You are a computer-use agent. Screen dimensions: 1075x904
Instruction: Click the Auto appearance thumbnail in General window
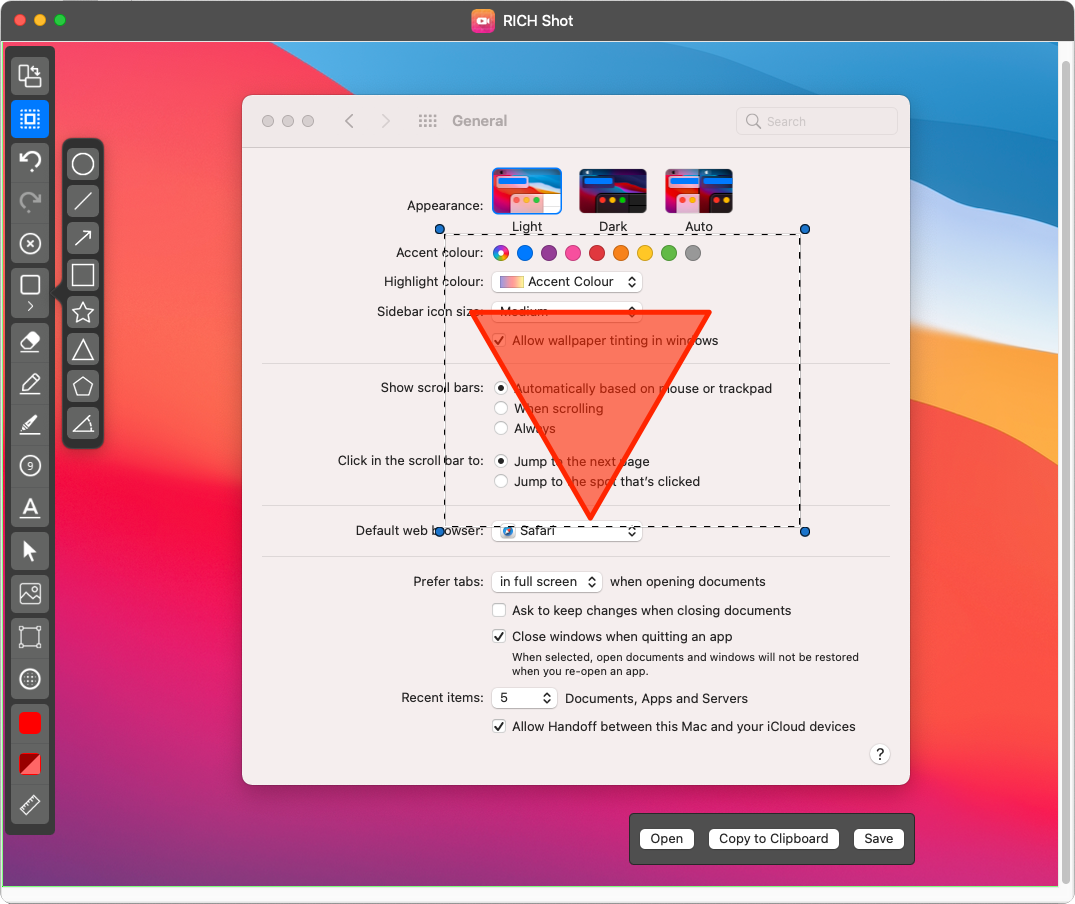click(699, 191)
